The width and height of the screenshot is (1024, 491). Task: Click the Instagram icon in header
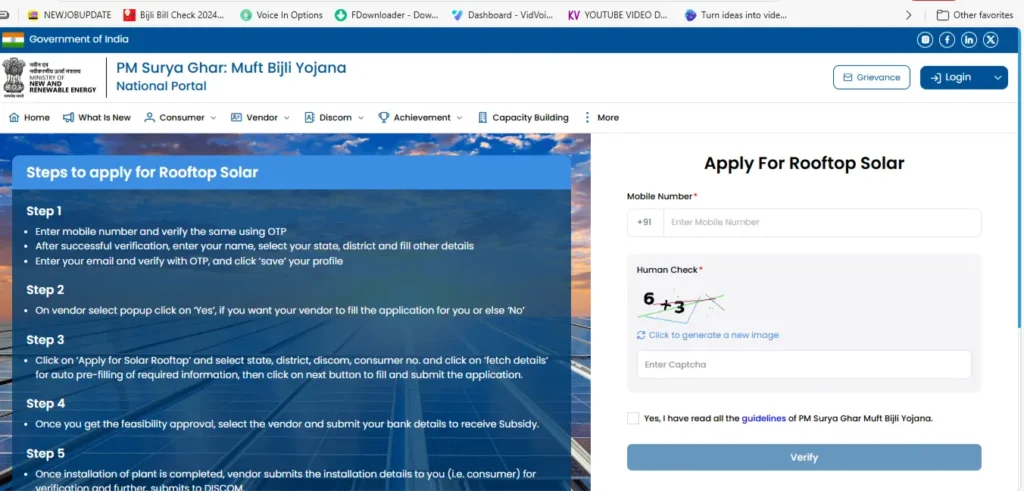pyautogui.click(x=926, y=39)
